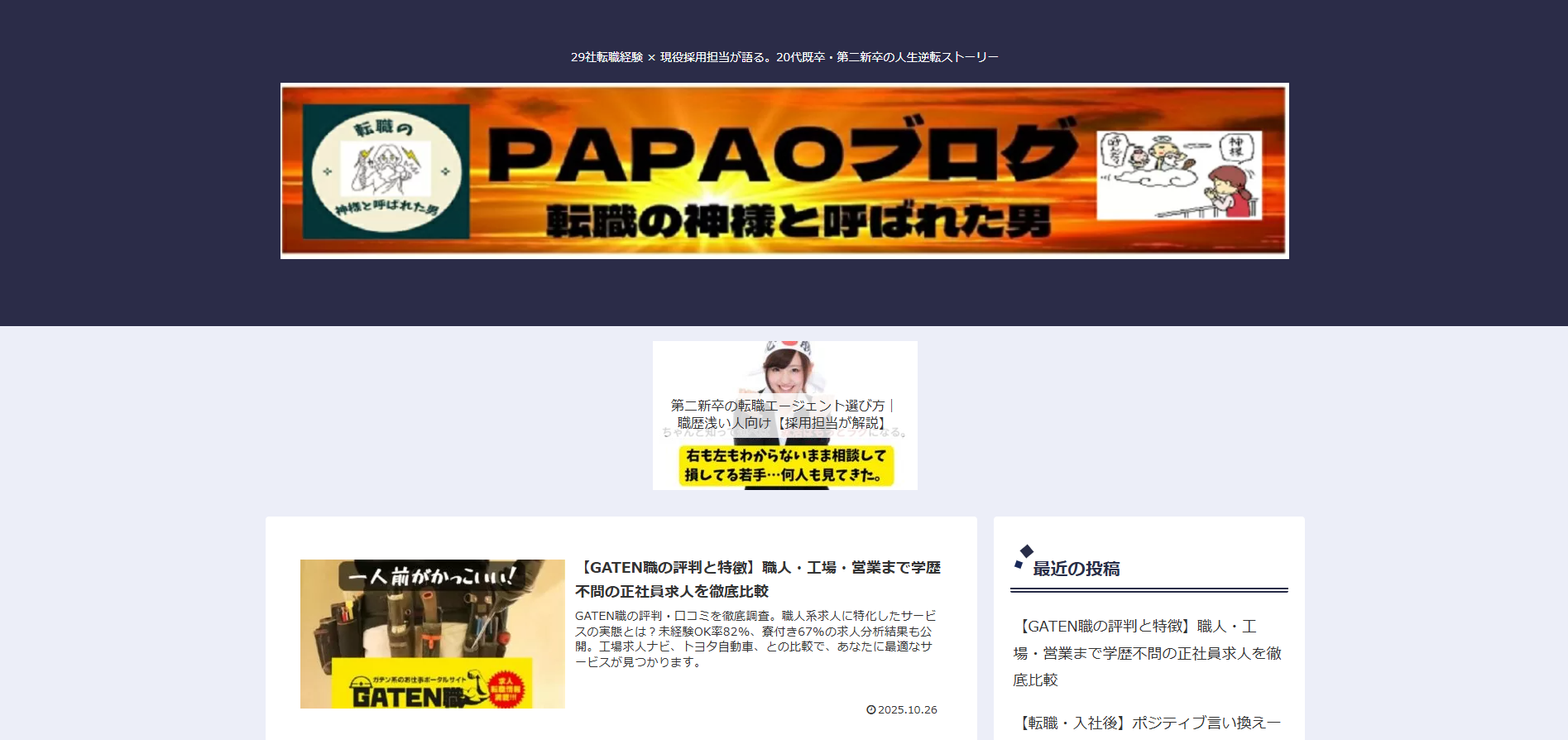Open article title 【GATEN職の評判と特徴】職人・工場・営業まで

pos(758,579)
